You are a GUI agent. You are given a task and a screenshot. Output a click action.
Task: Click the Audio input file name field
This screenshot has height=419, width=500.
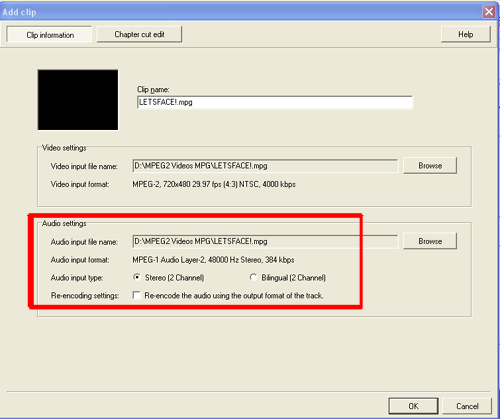(265, 241)
